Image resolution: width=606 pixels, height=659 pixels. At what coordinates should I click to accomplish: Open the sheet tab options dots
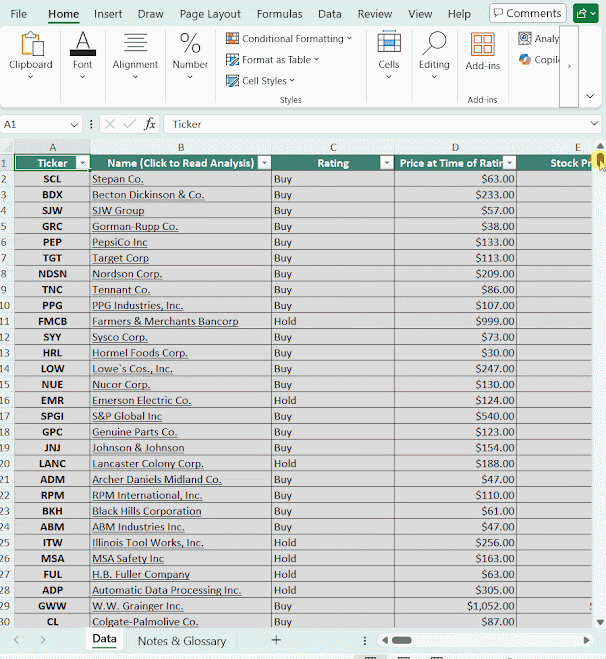[x=365, y=641]
